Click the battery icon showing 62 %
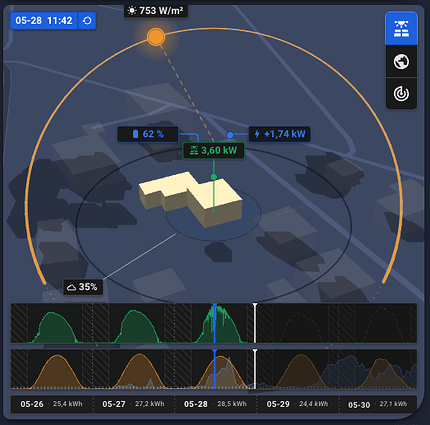 [135, 134]
